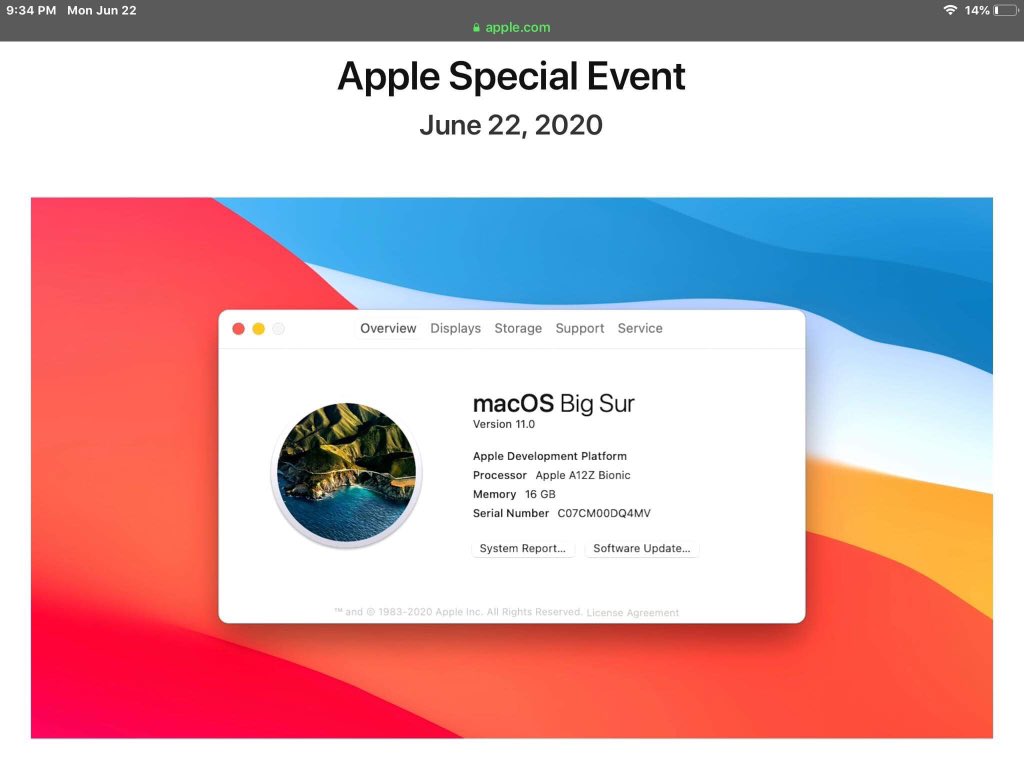Click the macOS Big Sur title
Screen dimensions: 1024x768
553,403
